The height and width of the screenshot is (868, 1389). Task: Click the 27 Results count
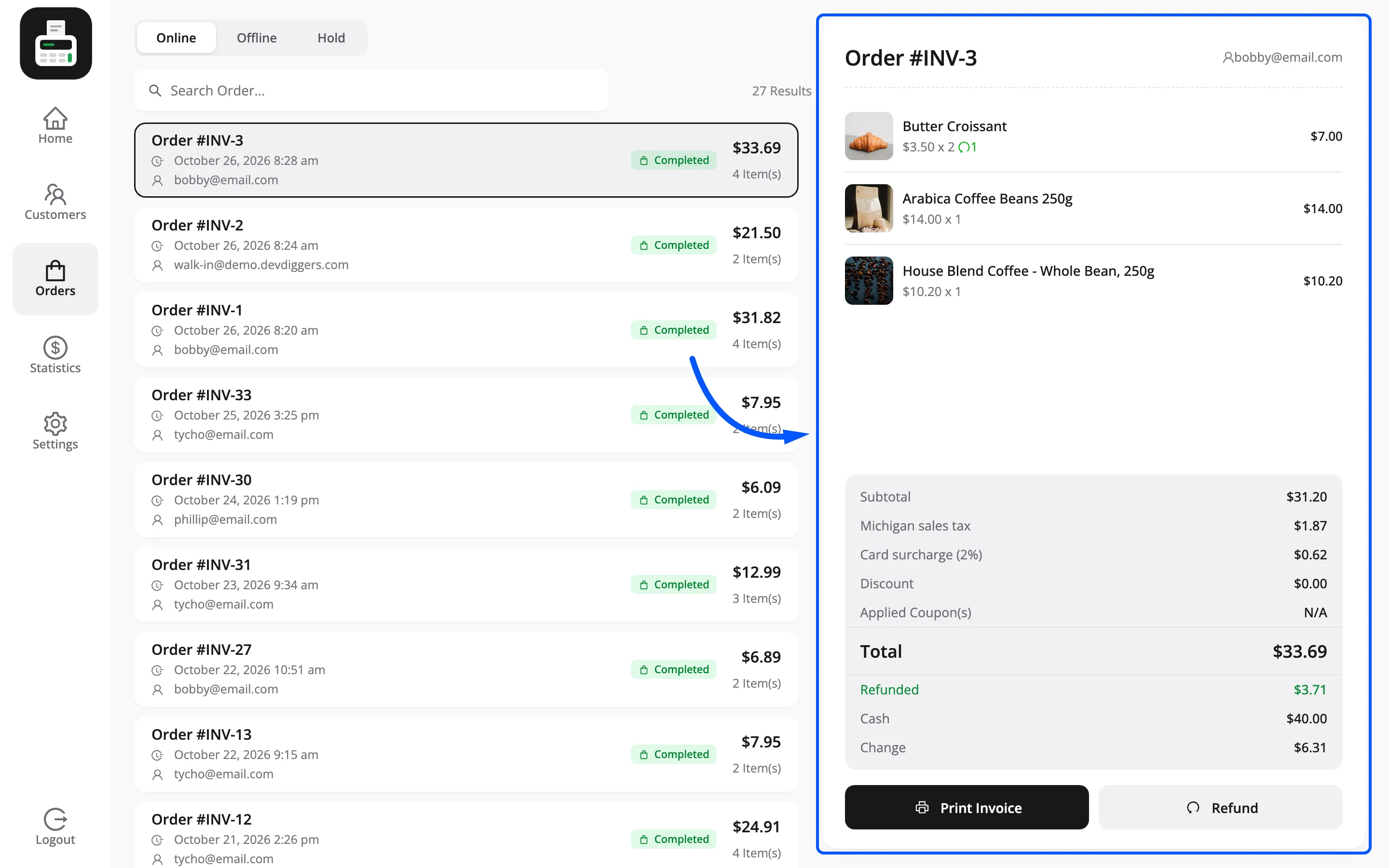click(782, 91)
